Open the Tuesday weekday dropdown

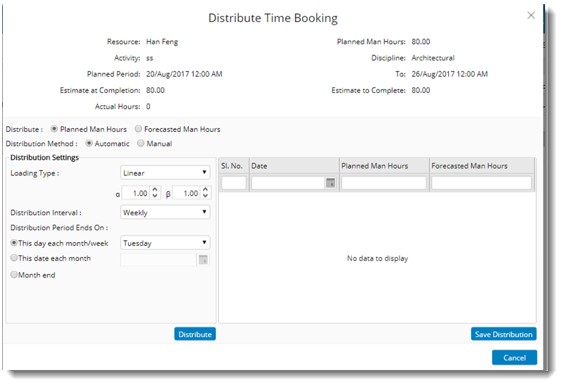[165, 243]
